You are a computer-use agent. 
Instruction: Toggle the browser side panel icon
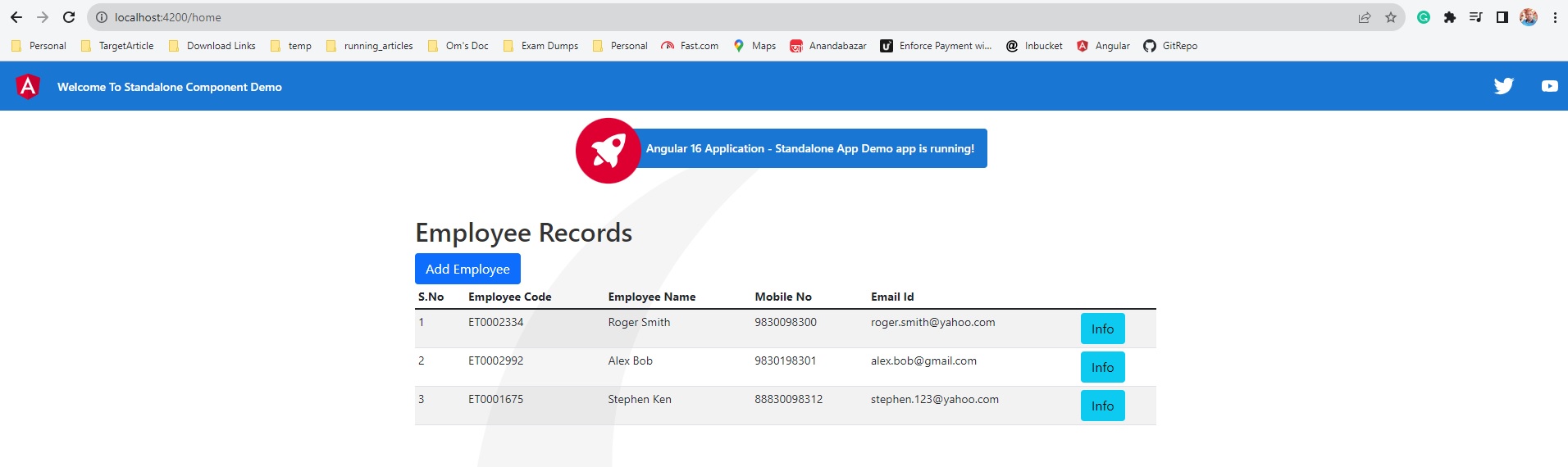(1502, 17)
